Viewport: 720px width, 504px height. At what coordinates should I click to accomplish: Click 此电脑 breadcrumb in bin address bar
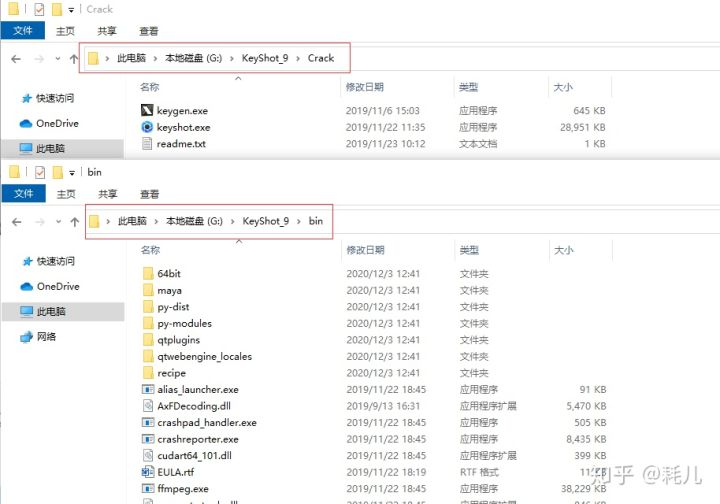click(x=132, y=221)
